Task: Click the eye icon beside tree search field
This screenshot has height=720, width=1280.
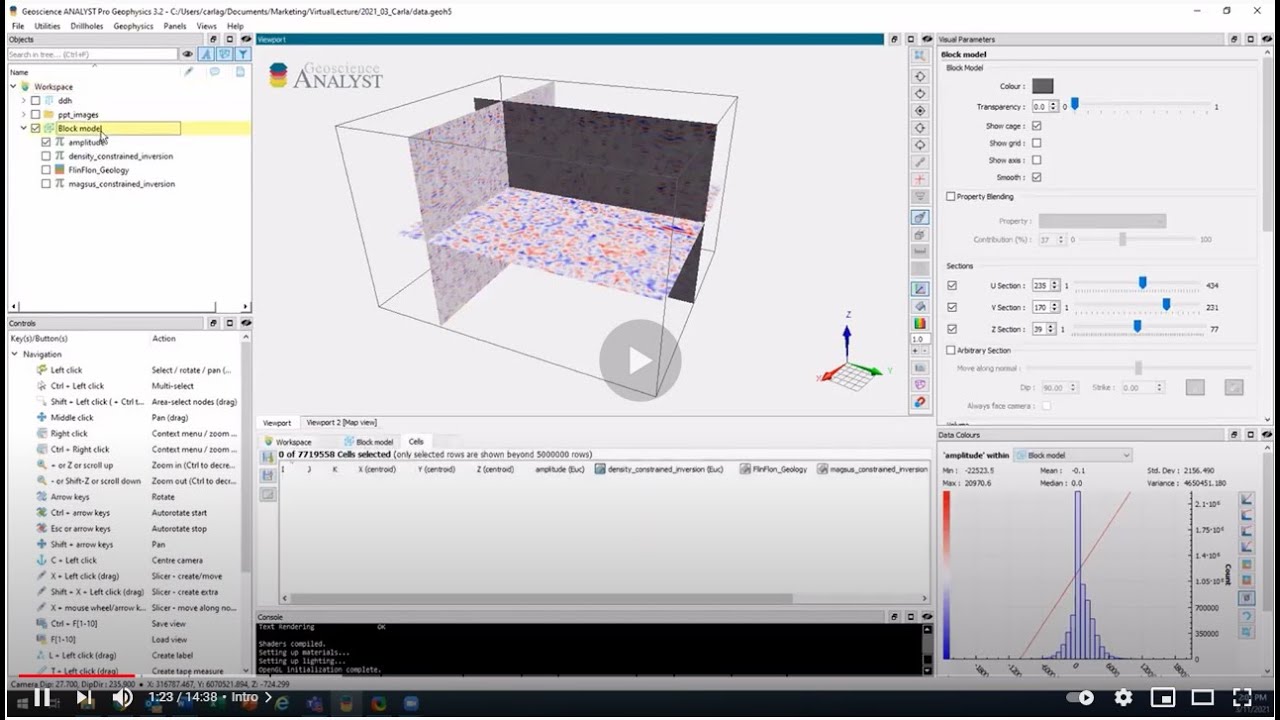Action: click(187, 54)
